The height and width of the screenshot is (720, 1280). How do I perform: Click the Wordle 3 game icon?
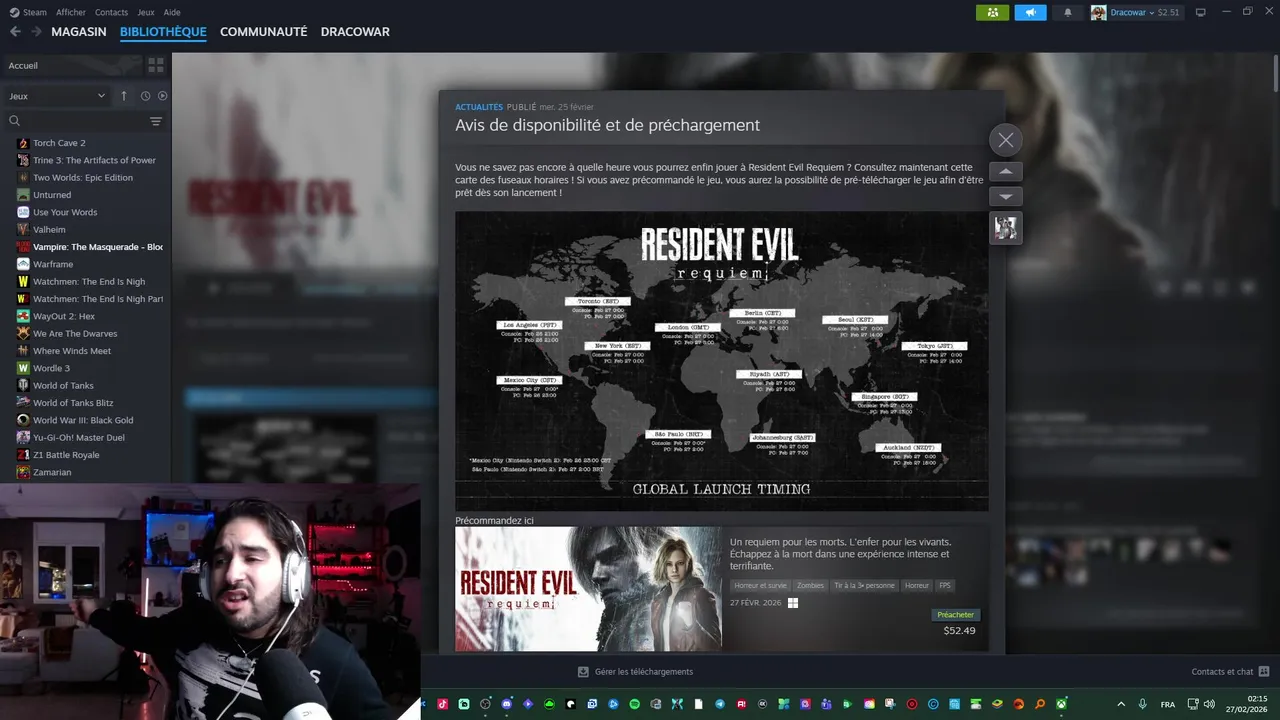pos(23,368)
